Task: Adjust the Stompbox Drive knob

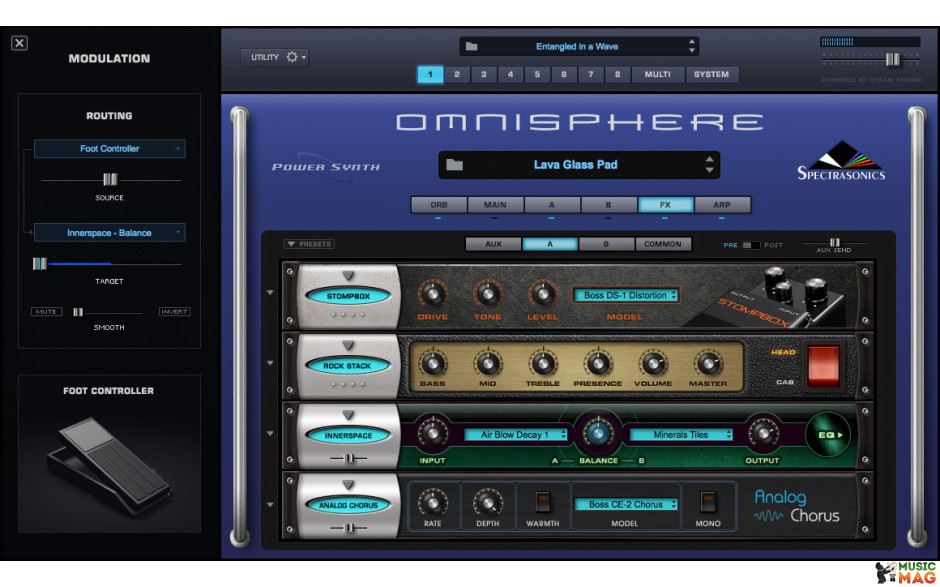Action: coord(432,293)
